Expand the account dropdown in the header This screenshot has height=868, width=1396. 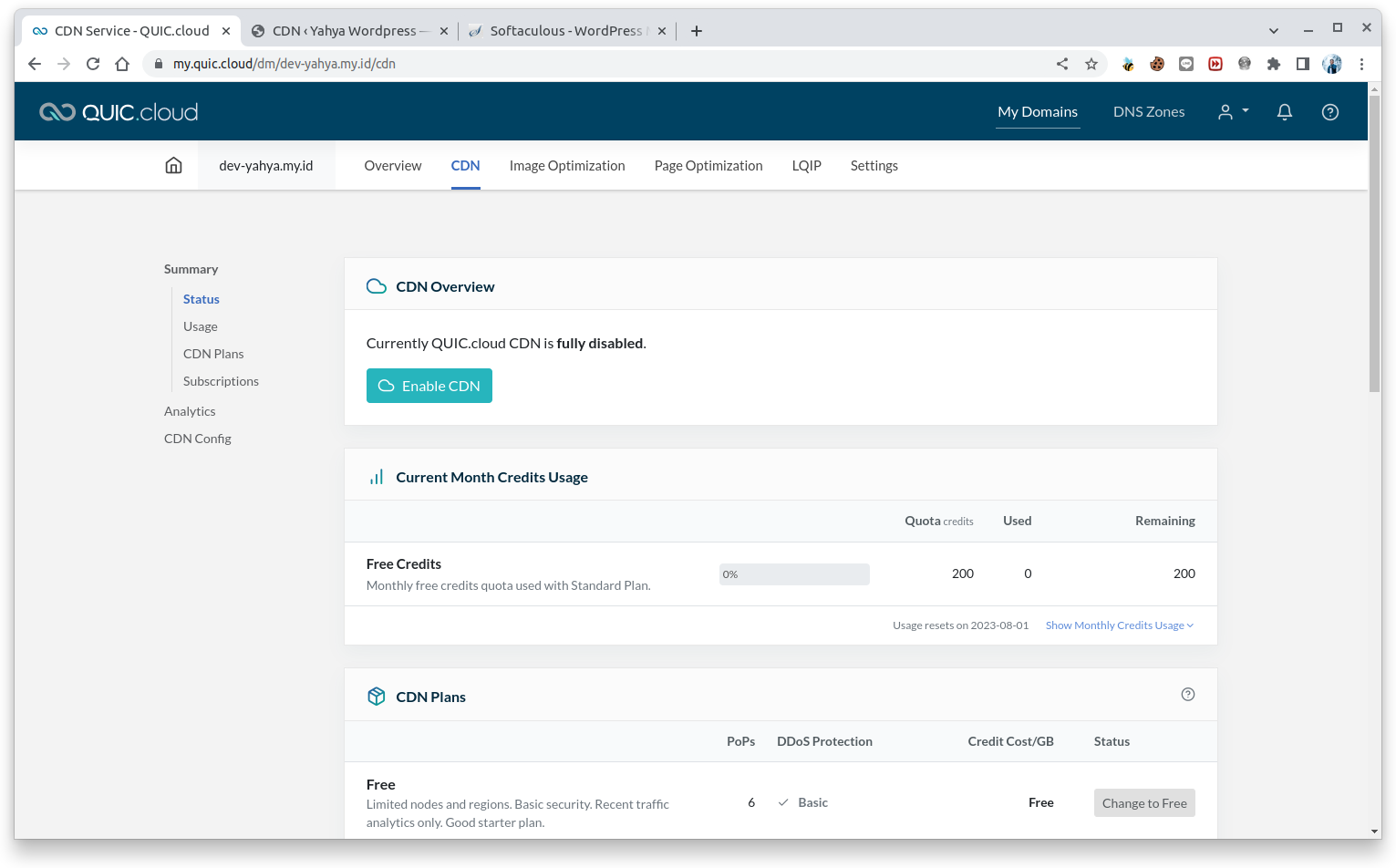click(1233, 111)
